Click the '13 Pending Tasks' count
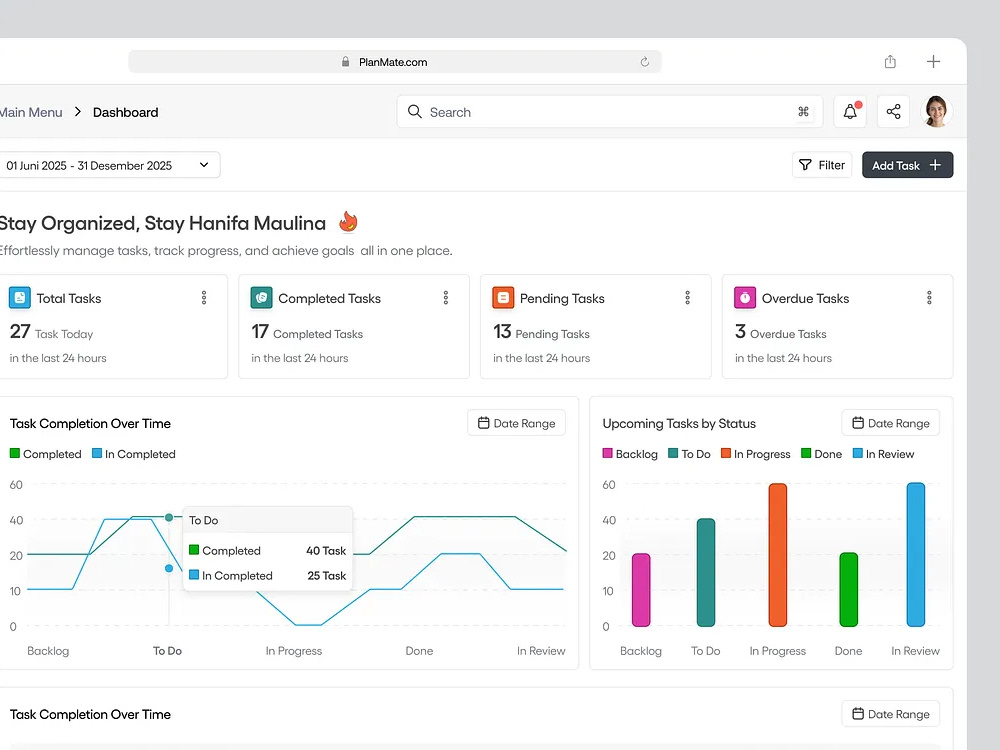Image resolution: width=1000 pixels, height=750 pixels. coord(541,332)
